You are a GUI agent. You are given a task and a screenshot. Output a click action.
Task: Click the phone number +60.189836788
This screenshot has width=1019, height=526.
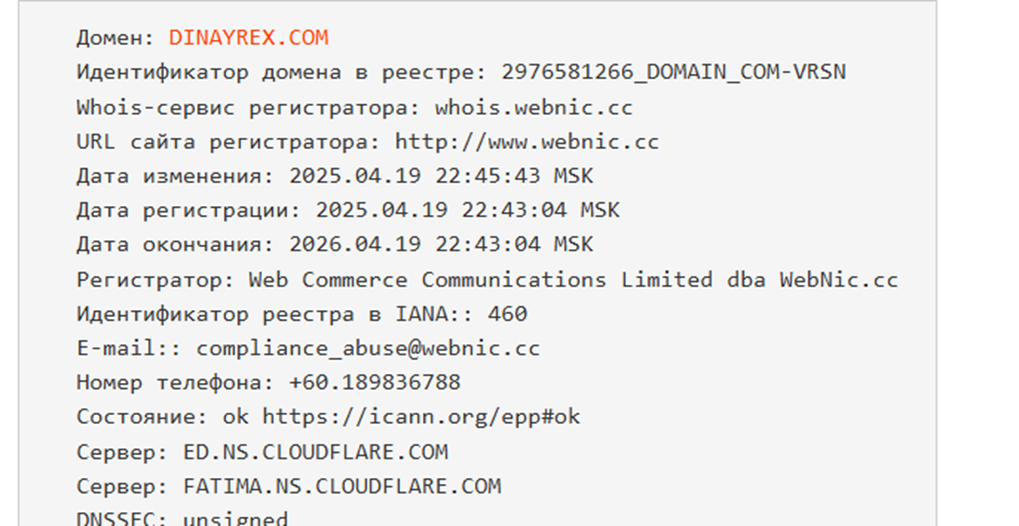coord(375,382)
